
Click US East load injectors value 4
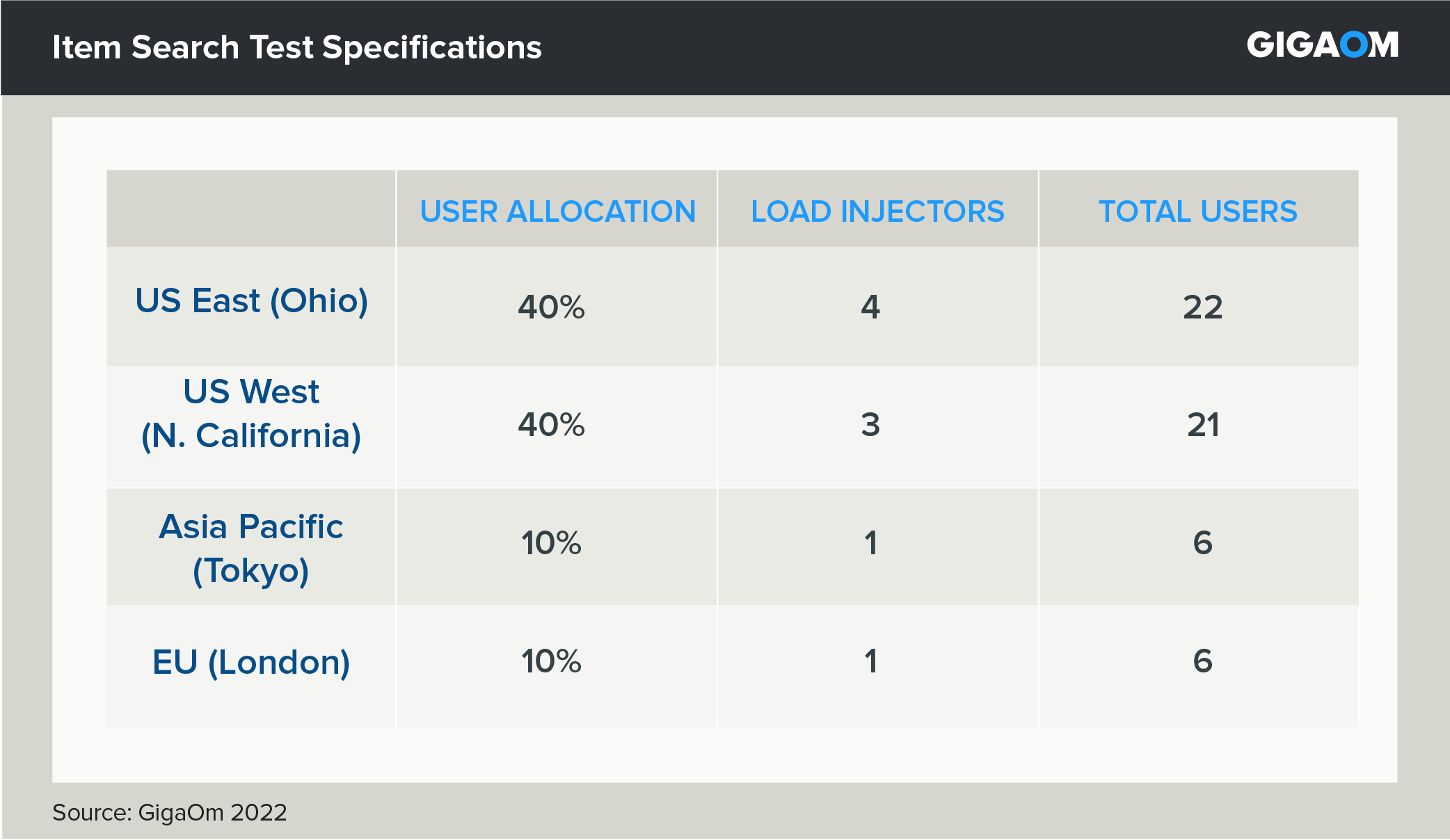tap(870, 307)
